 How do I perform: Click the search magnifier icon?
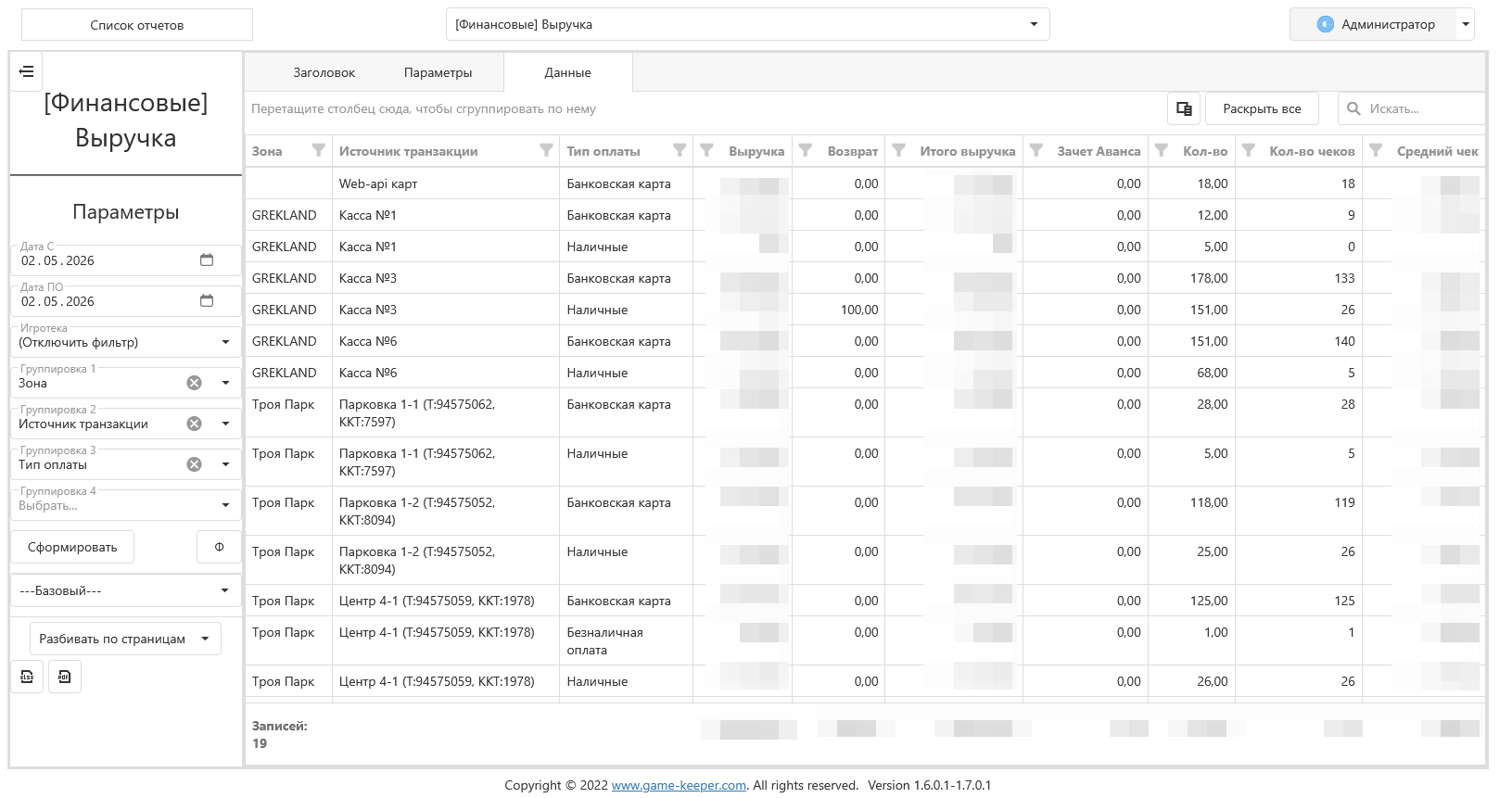coord(1353,108)
